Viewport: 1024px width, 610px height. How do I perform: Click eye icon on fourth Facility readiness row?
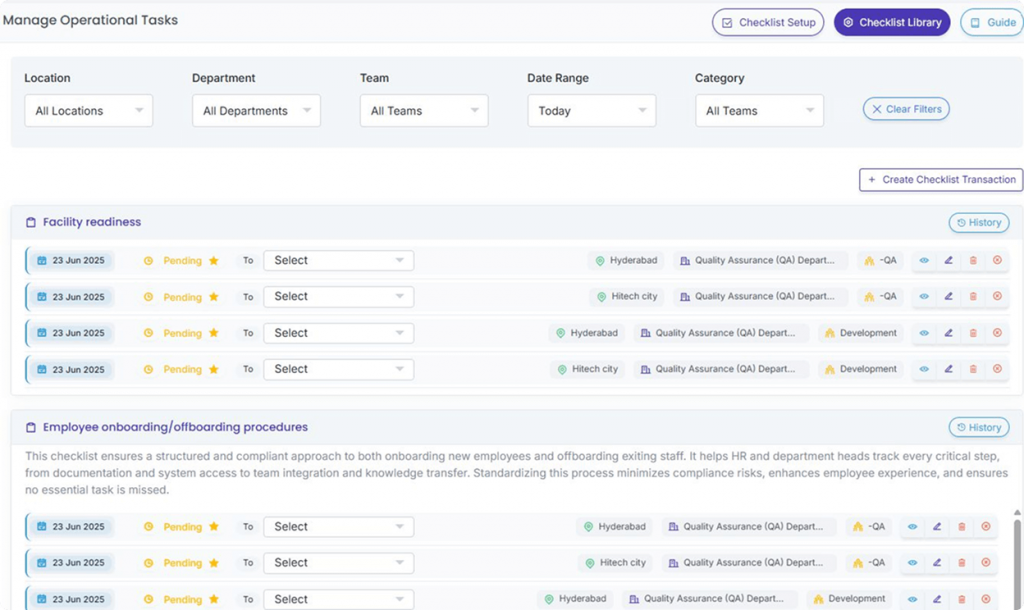(924, 369)
